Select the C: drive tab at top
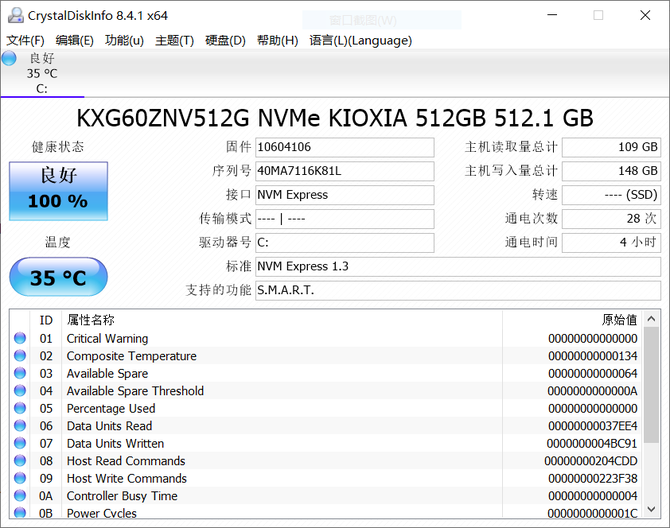The height and width of the screenshot is (528, 670). (42, 73)
